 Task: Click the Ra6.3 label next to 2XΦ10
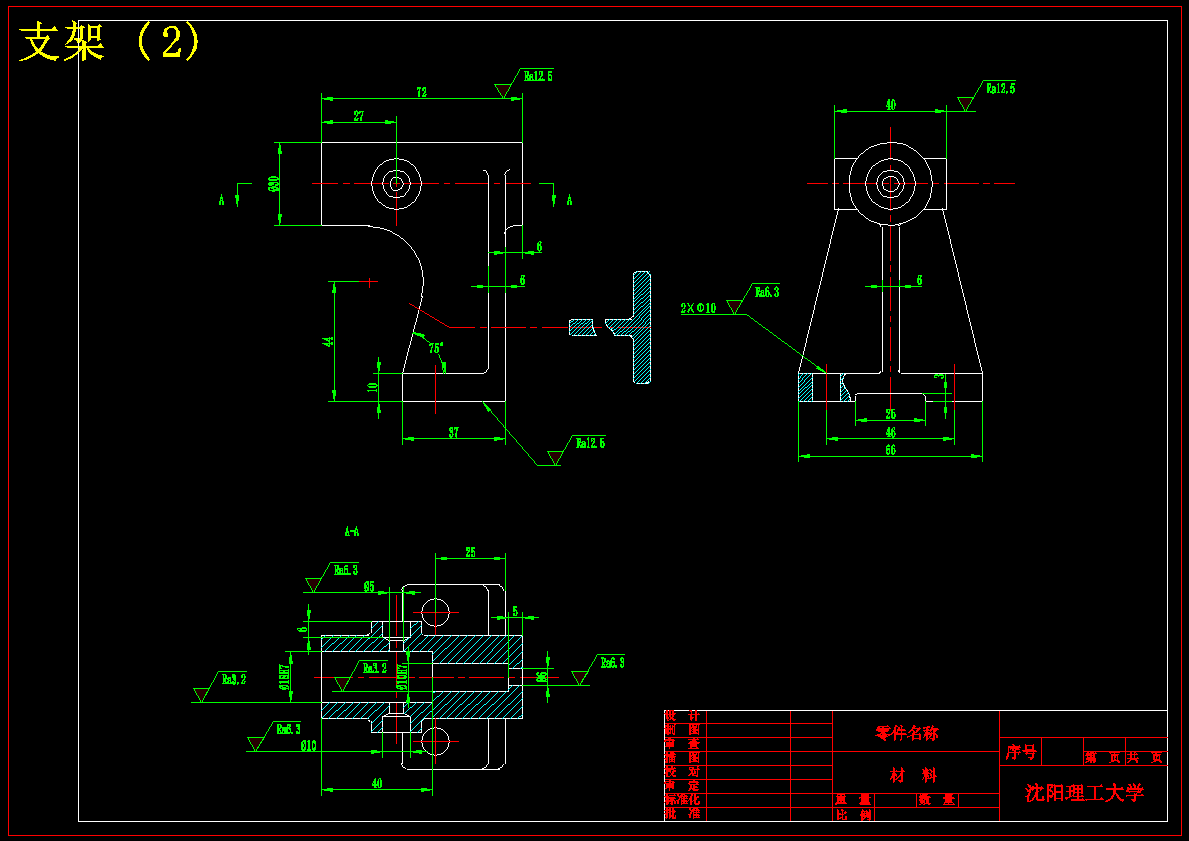pos(767,292)
